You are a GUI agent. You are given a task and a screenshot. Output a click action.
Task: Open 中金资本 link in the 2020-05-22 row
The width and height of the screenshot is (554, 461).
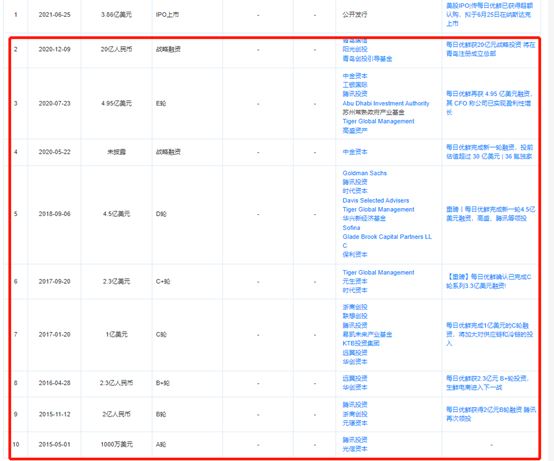[x=355, y=152]
